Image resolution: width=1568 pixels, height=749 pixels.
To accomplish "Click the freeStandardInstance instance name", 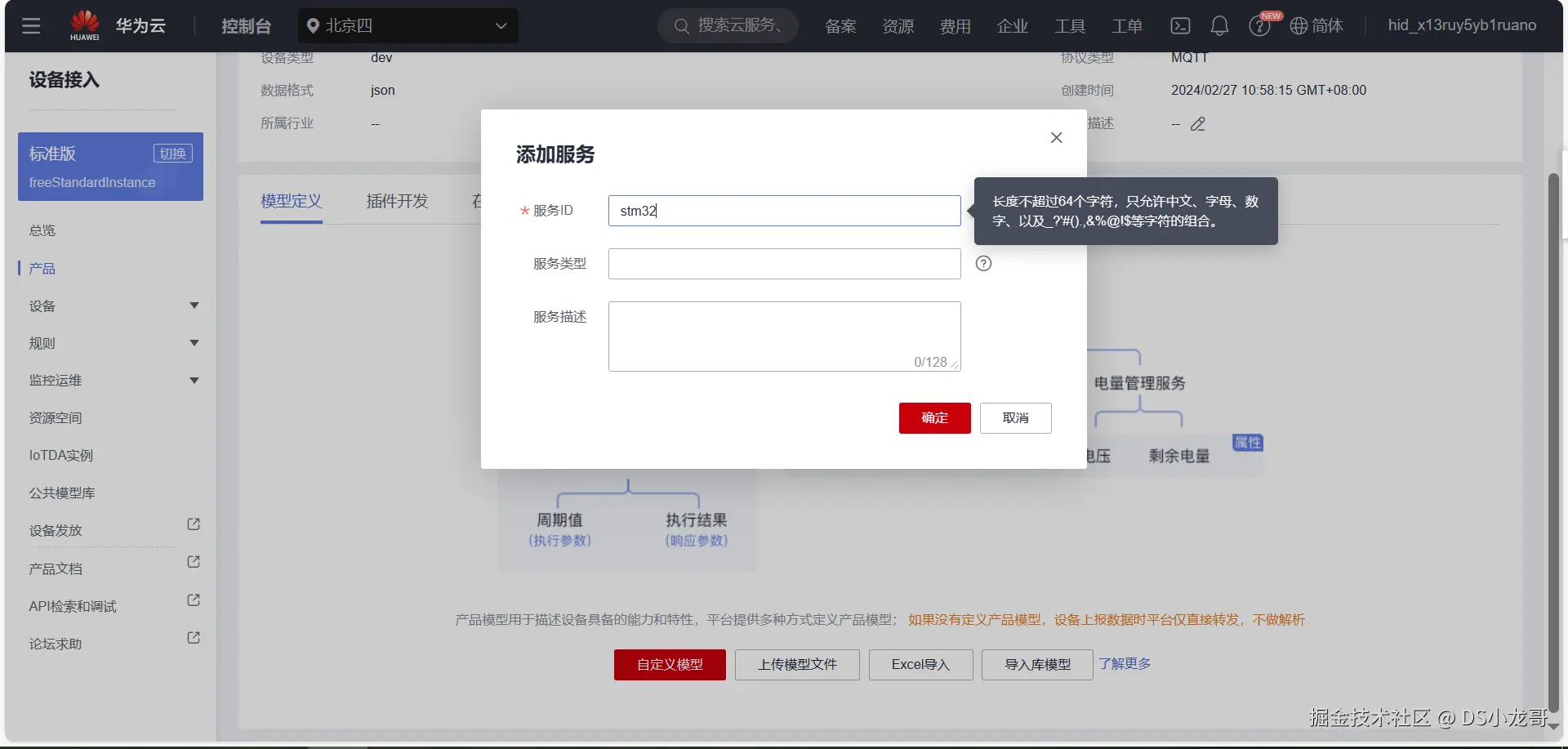I will (92, 183).
